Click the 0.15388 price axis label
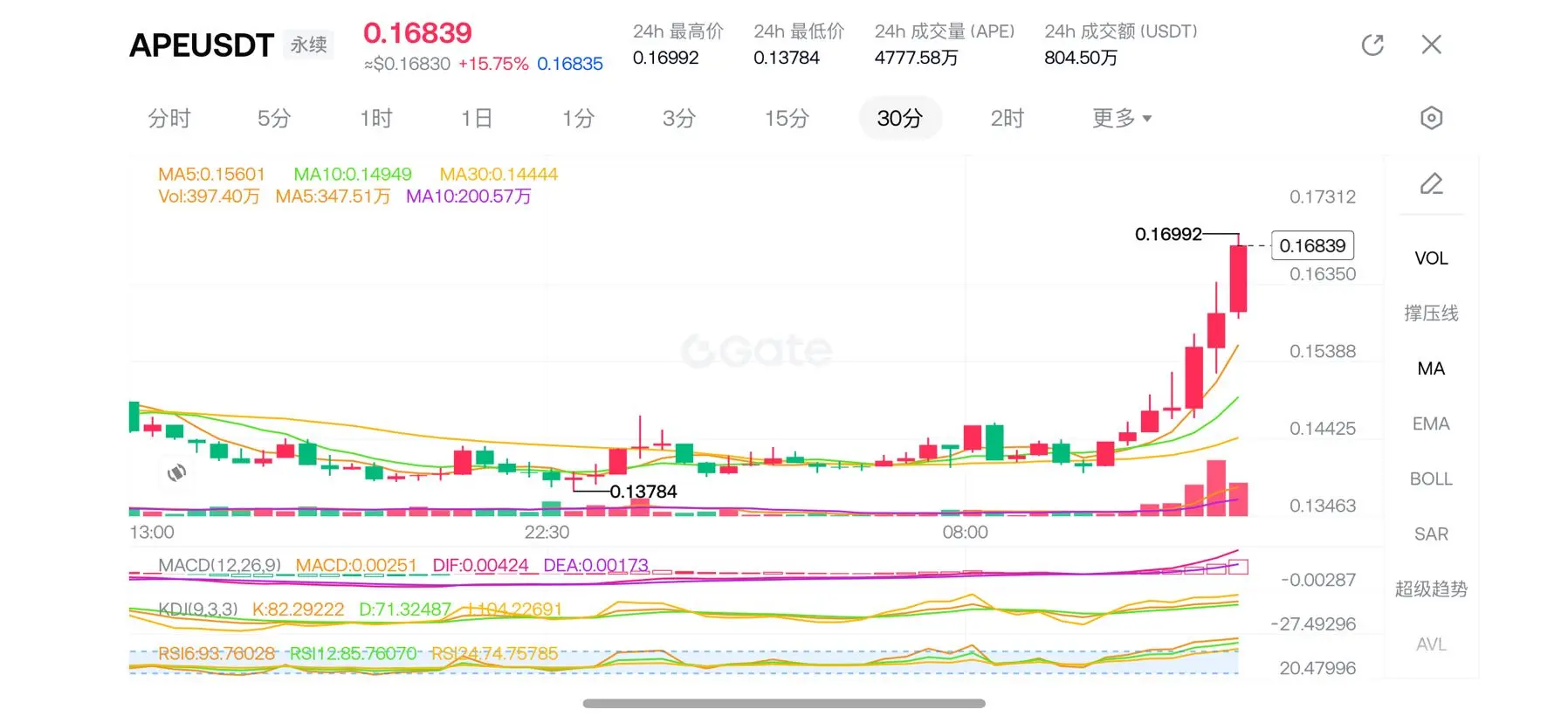This screenshot has width=1568, height=723. 1323,351
